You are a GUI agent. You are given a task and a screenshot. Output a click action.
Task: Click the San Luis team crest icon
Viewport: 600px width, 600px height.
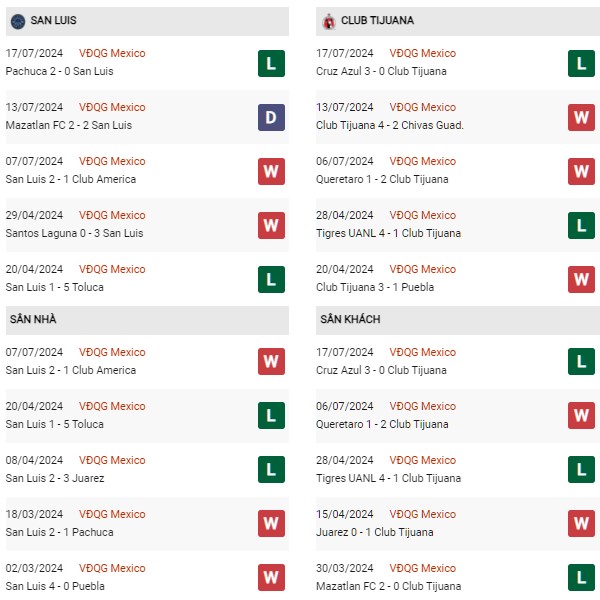click(x=18, y=21)
